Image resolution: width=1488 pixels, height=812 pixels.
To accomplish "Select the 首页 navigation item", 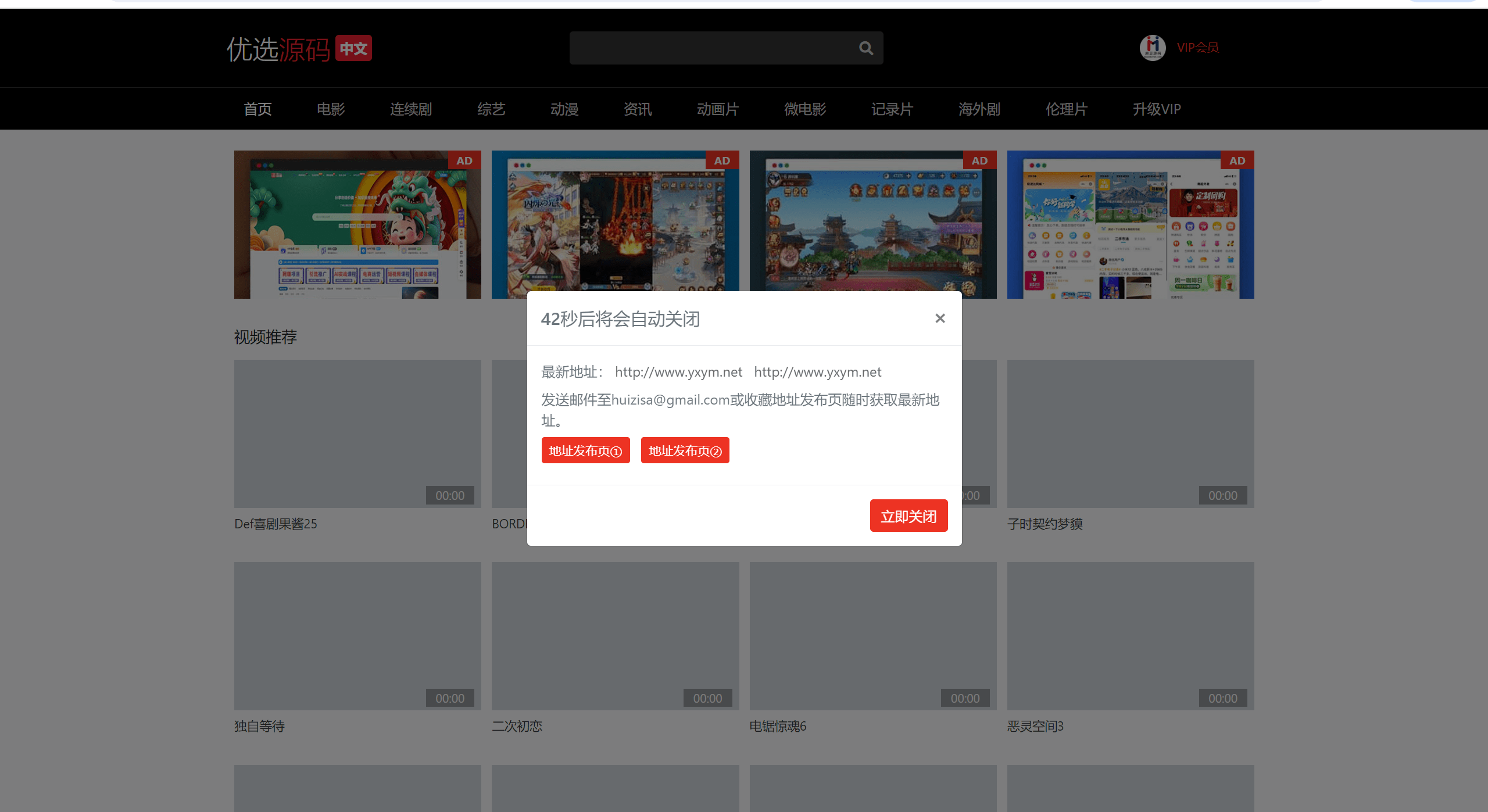I will (257, 109).
